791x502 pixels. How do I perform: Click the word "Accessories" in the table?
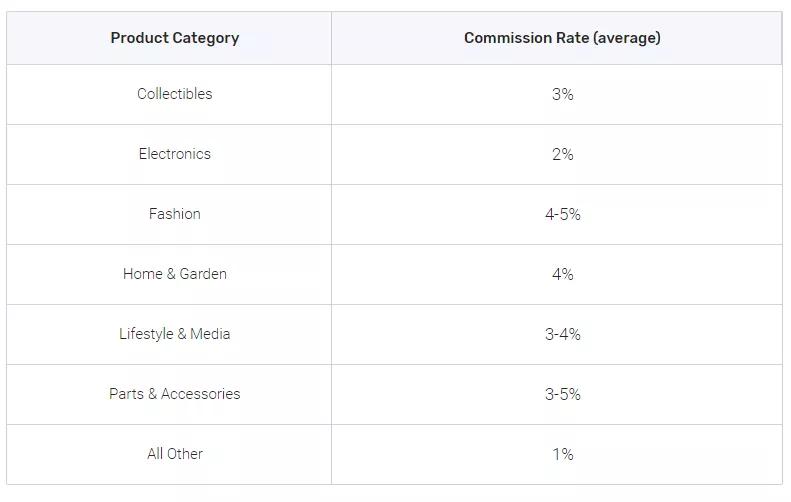[201, 394]
